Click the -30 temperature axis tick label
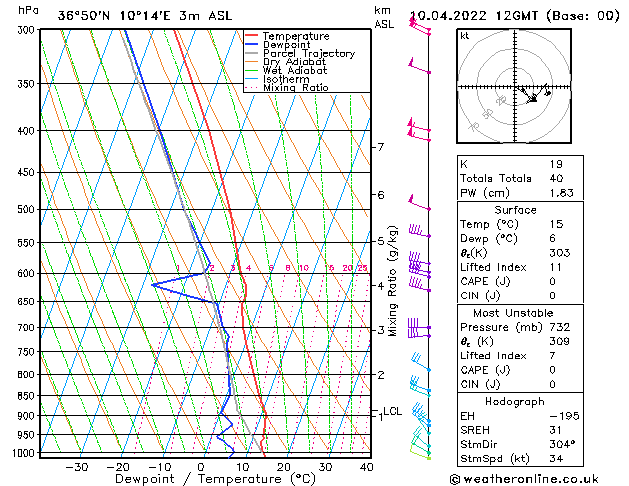This screenshot has width=629, height=486. tap(77, 467)
